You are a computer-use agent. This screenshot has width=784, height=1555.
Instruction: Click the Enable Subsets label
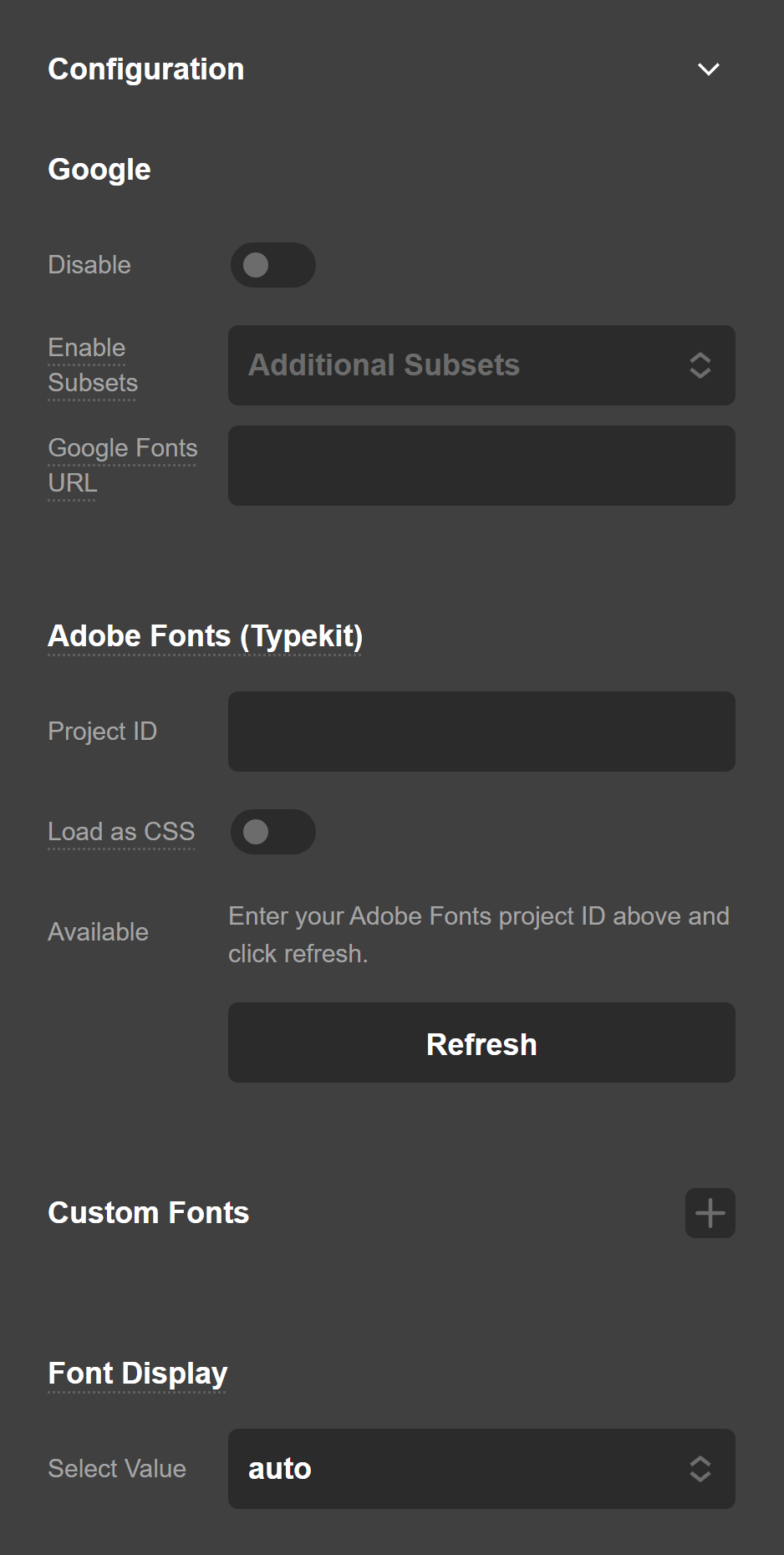point(93,365)
